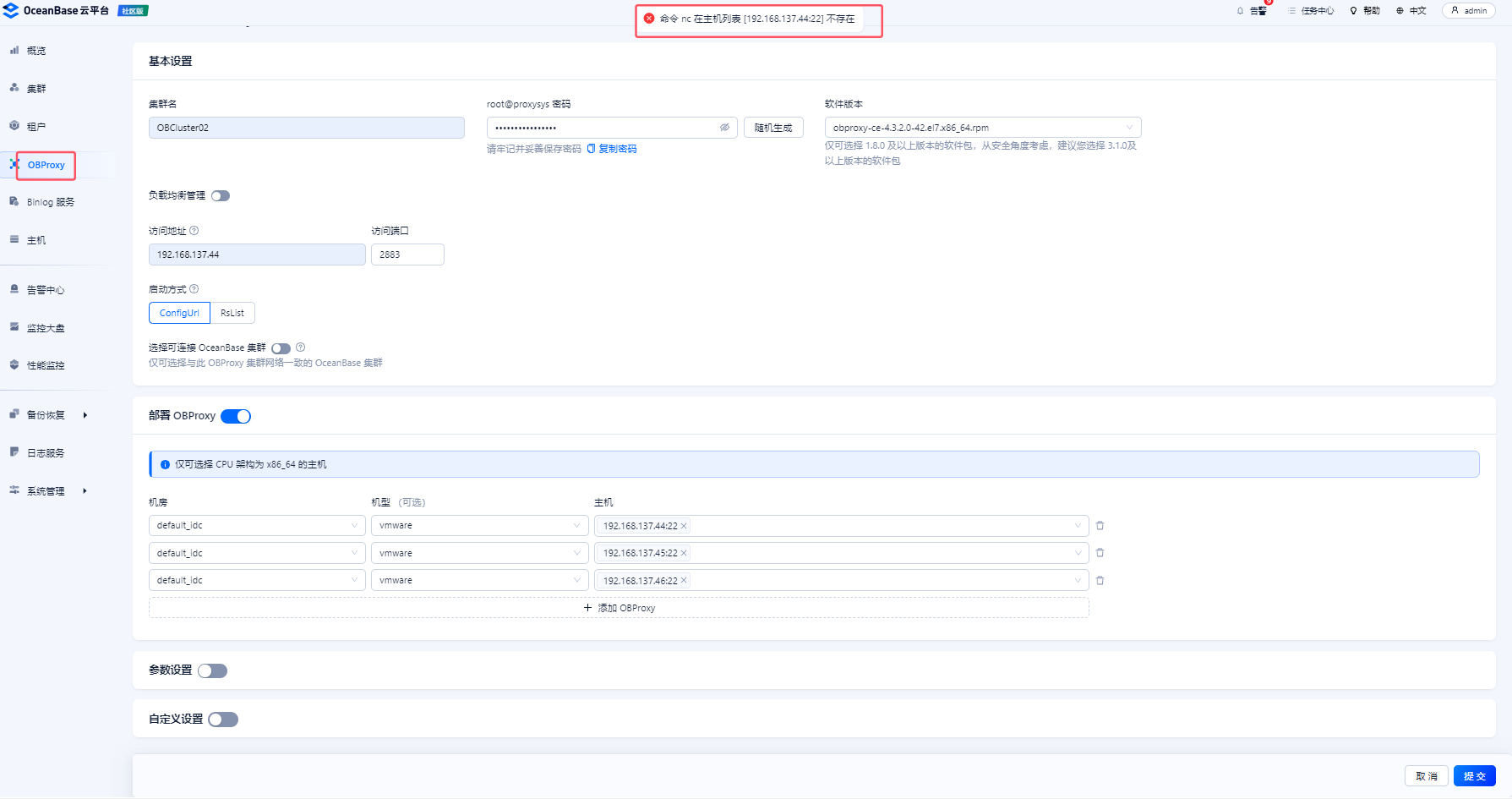The height and width of the screenshot is (799, 1512).
Task: Open the software version dropdown
Action: pos(982,128)
